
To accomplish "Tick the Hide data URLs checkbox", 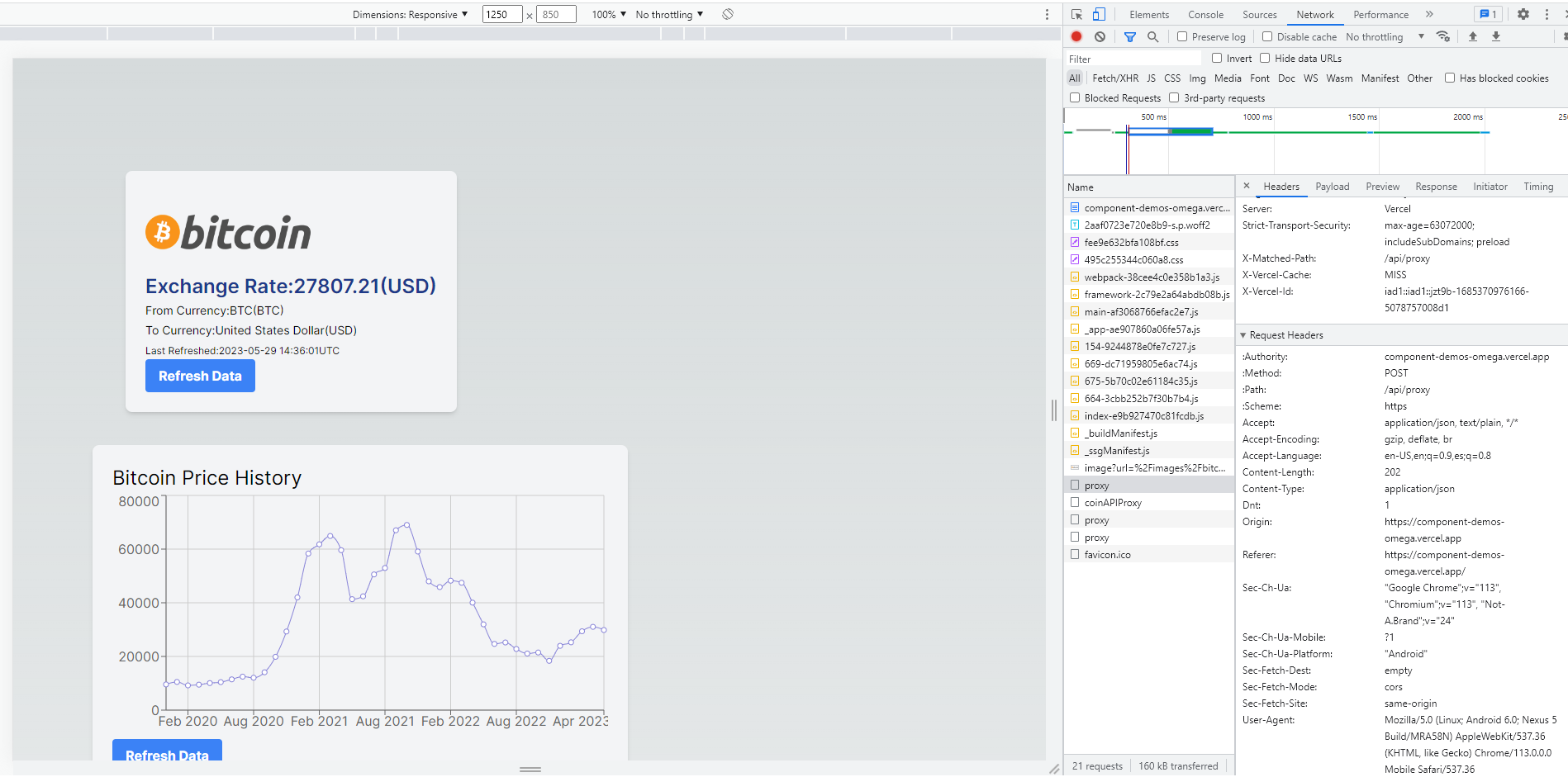I will (1265, 58).
